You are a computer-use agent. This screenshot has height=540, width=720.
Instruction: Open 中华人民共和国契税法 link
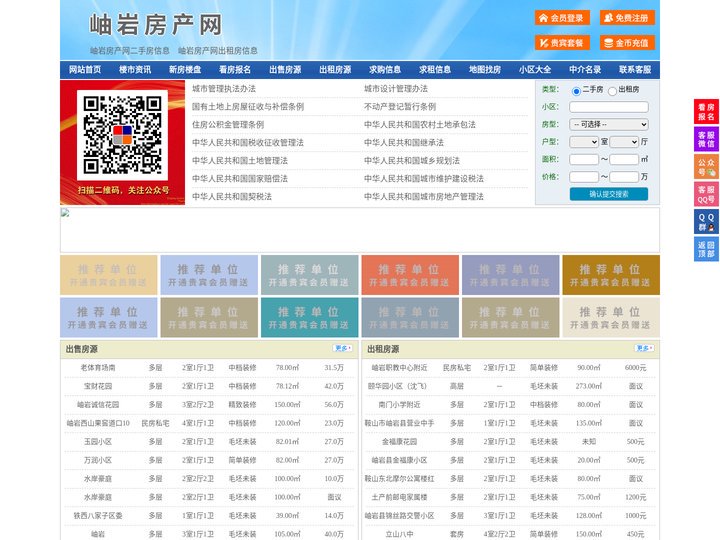[x=232, y=197]
